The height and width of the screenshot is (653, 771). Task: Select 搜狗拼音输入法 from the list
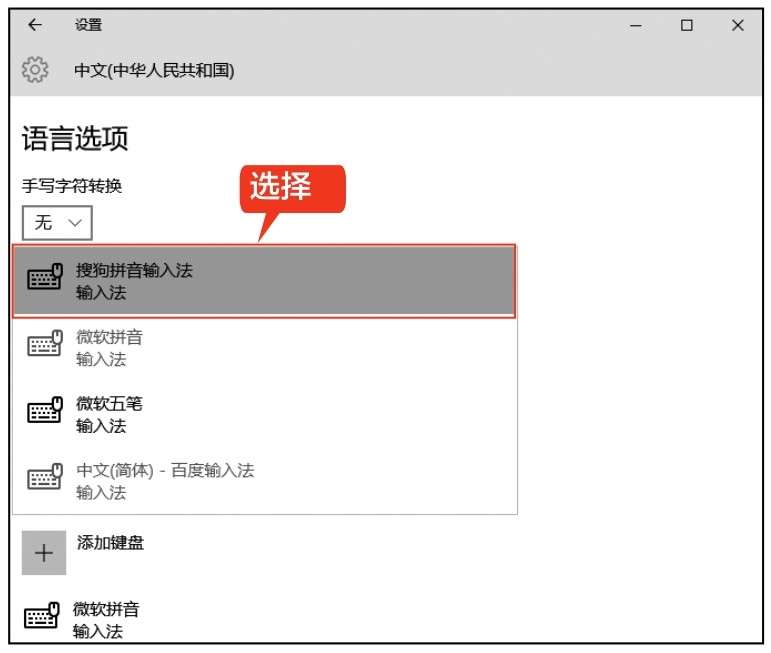tap(264, 281)
